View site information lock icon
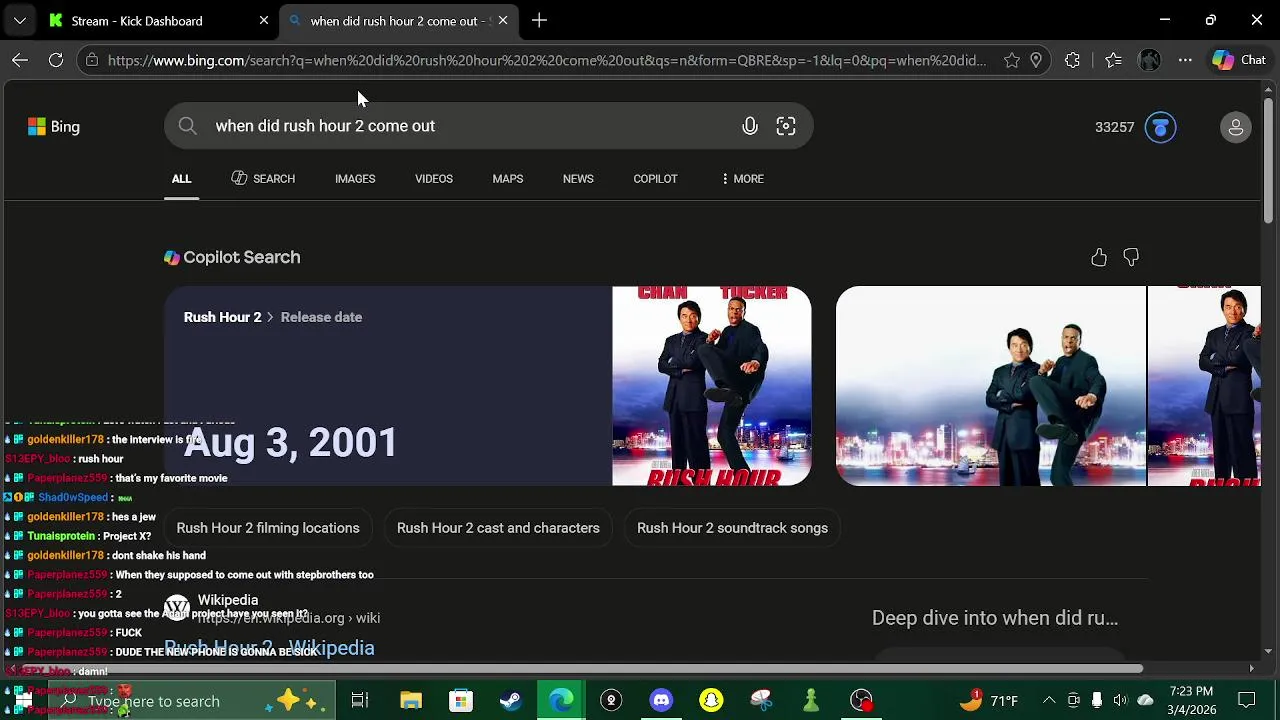Image resolution: width=1280 pixels, height=720 pixels. pyautogui.click(x=91, y=60)
